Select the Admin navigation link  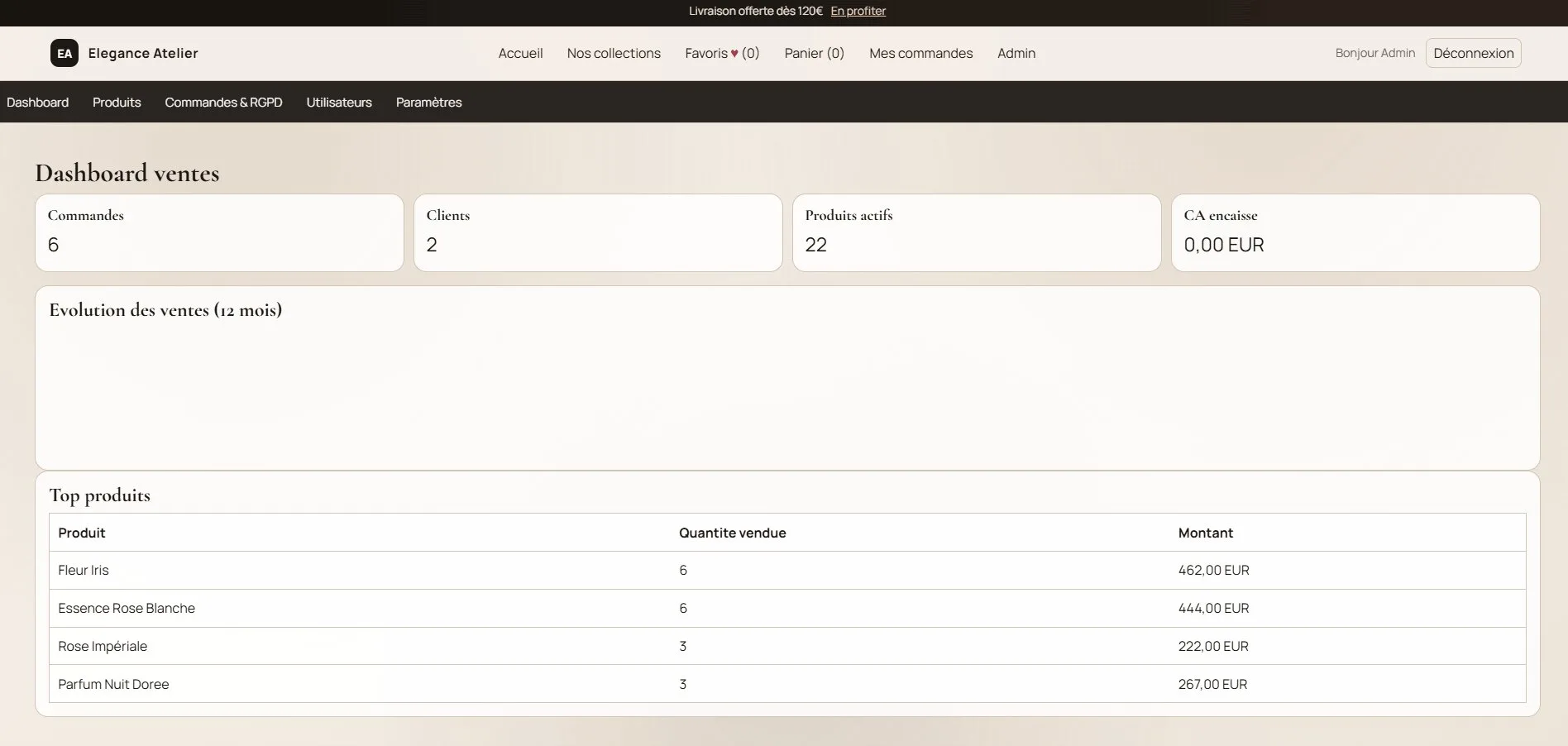point(1016,53)
